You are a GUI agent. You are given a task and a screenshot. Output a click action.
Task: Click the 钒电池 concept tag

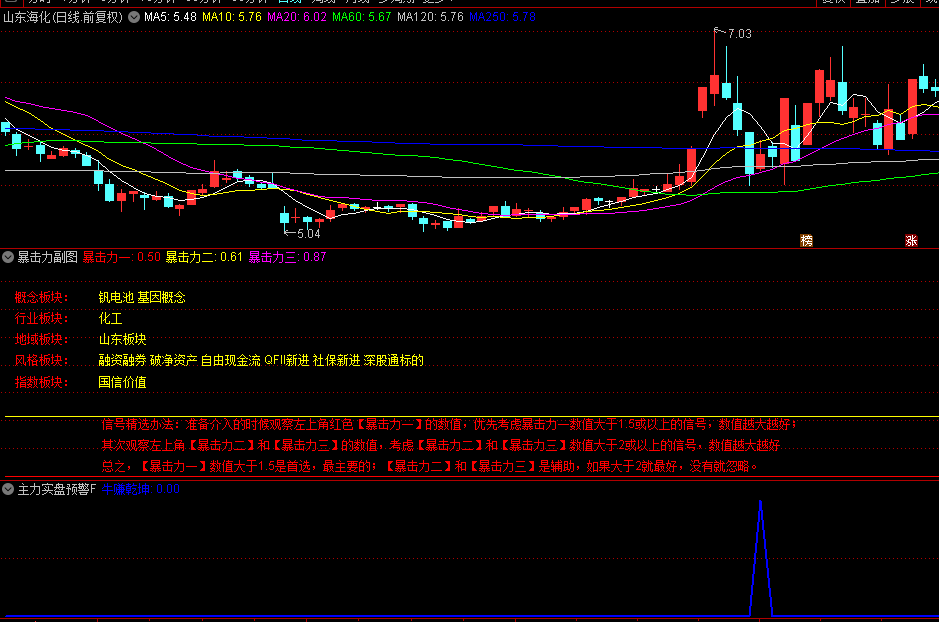click(116, 298)
